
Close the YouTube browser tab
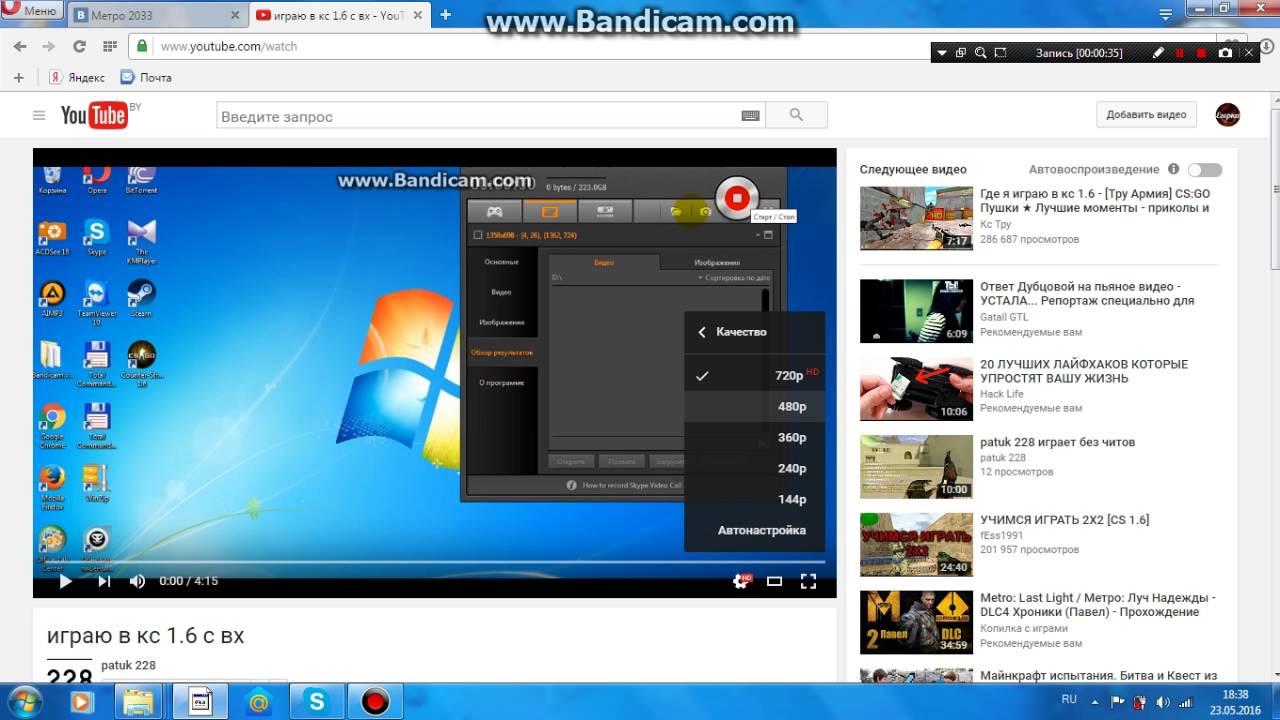417,15
